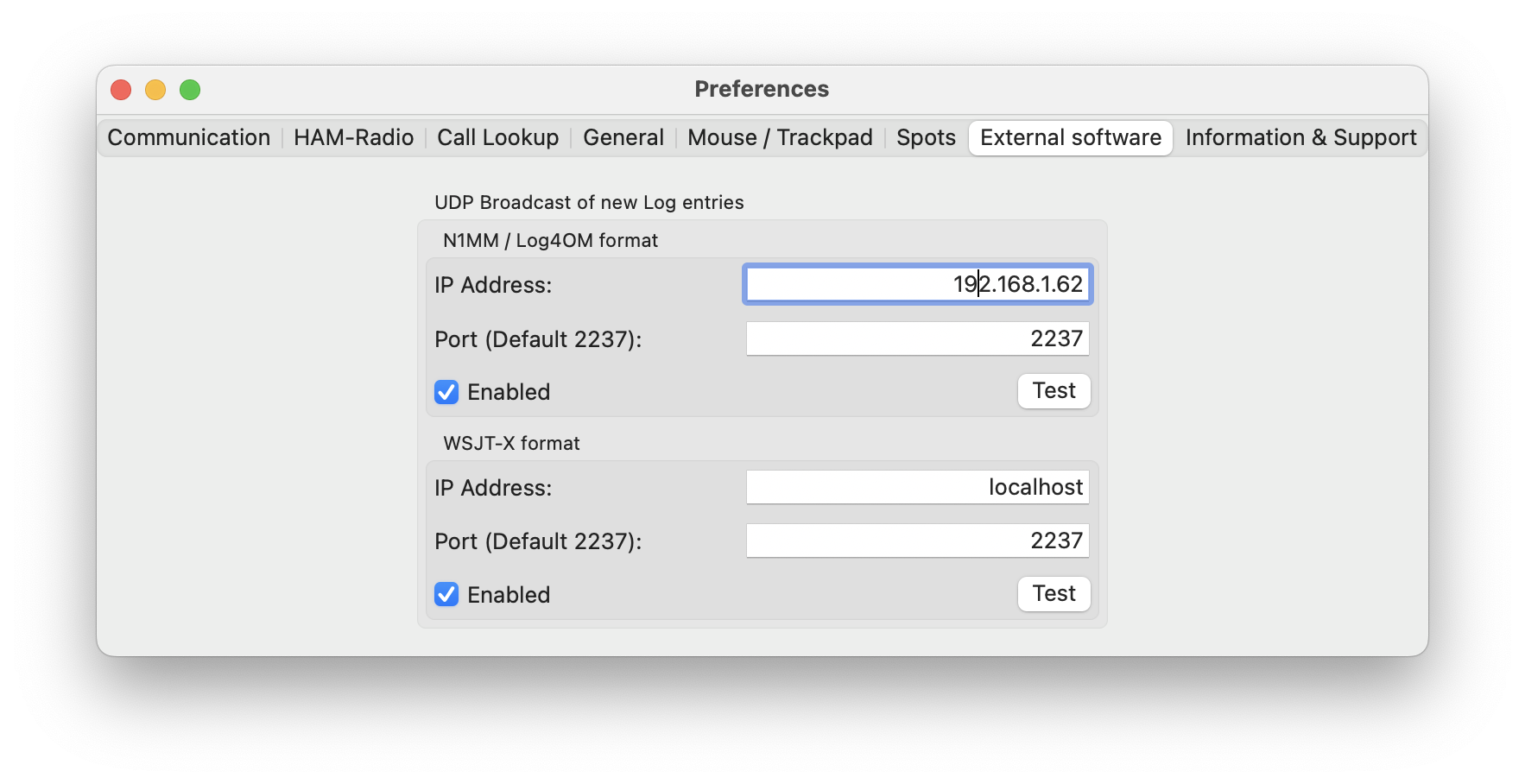The width and height of the screenshot is (1525, 784).
Task: Open Information & Support tab
Action: (1300, 137)
